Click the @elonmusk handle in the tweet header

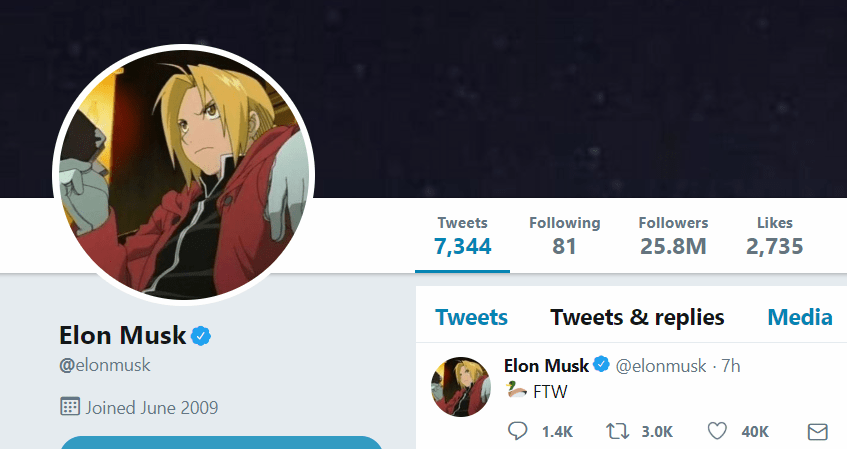point(661,366)
